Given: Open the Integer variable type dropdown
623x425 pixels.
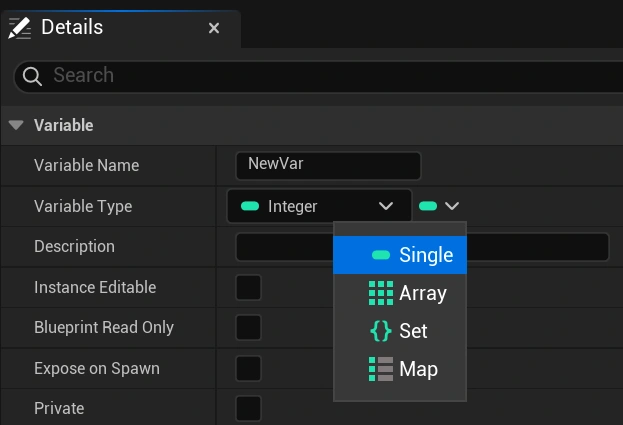Looking at the screenshot, I should pyautogui.click(x=319, y=206).
